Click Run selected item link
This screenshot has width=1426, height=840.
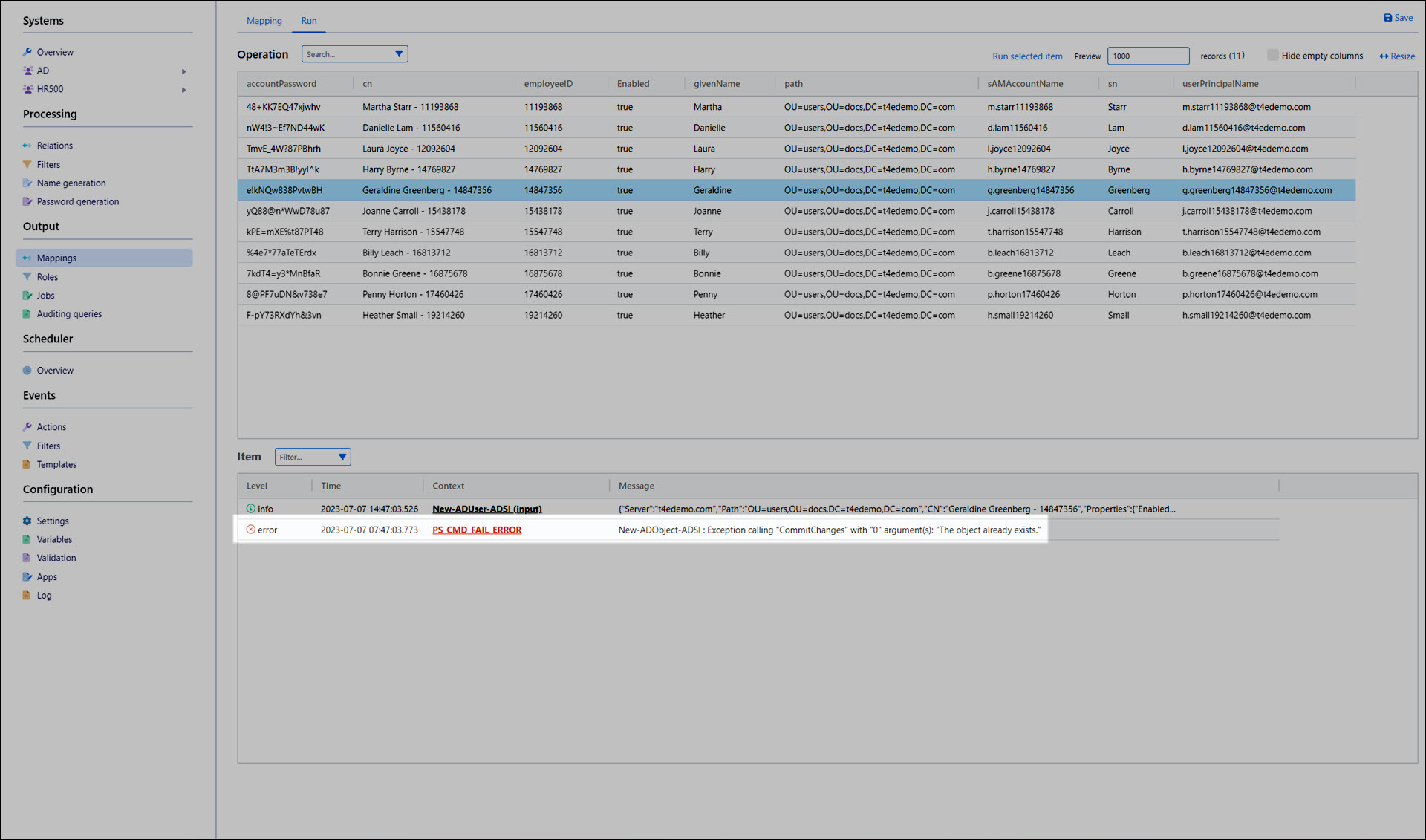(x=1027, y=56)
